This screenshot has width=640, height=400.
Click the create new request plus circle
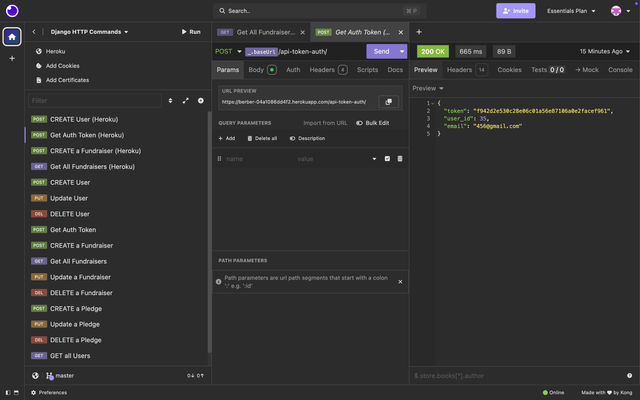coord(201,101)
